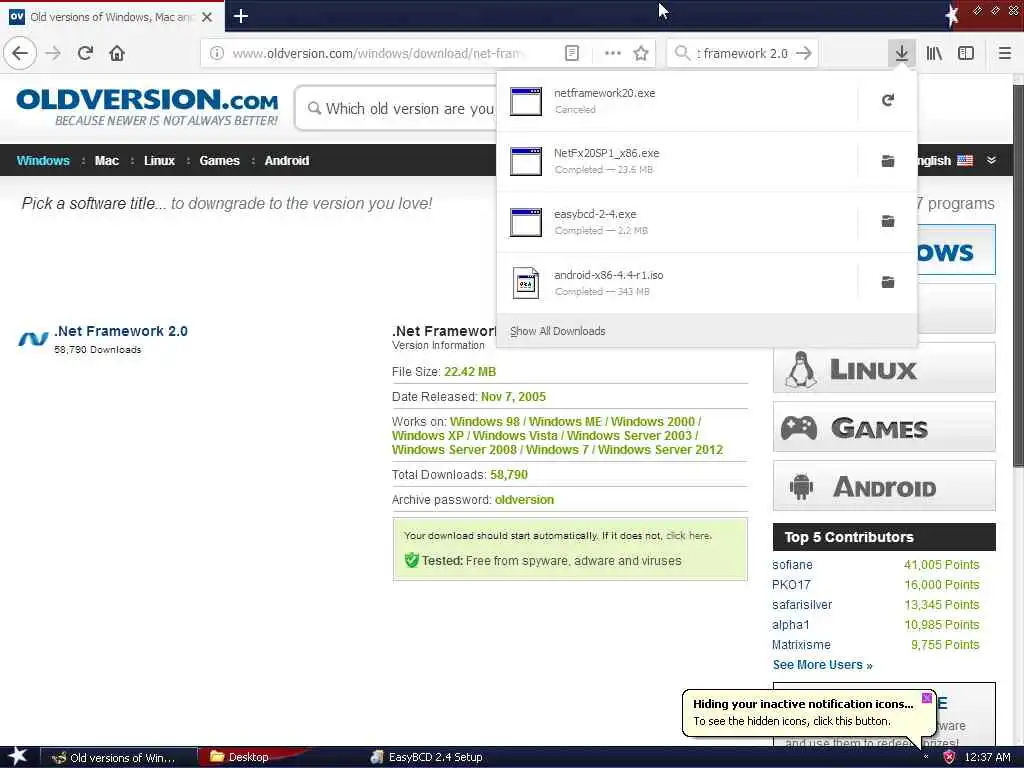Viewport: 1024px width, 768px height.
Task: Click the forward navigation arrow
Action: coord(53,53)
